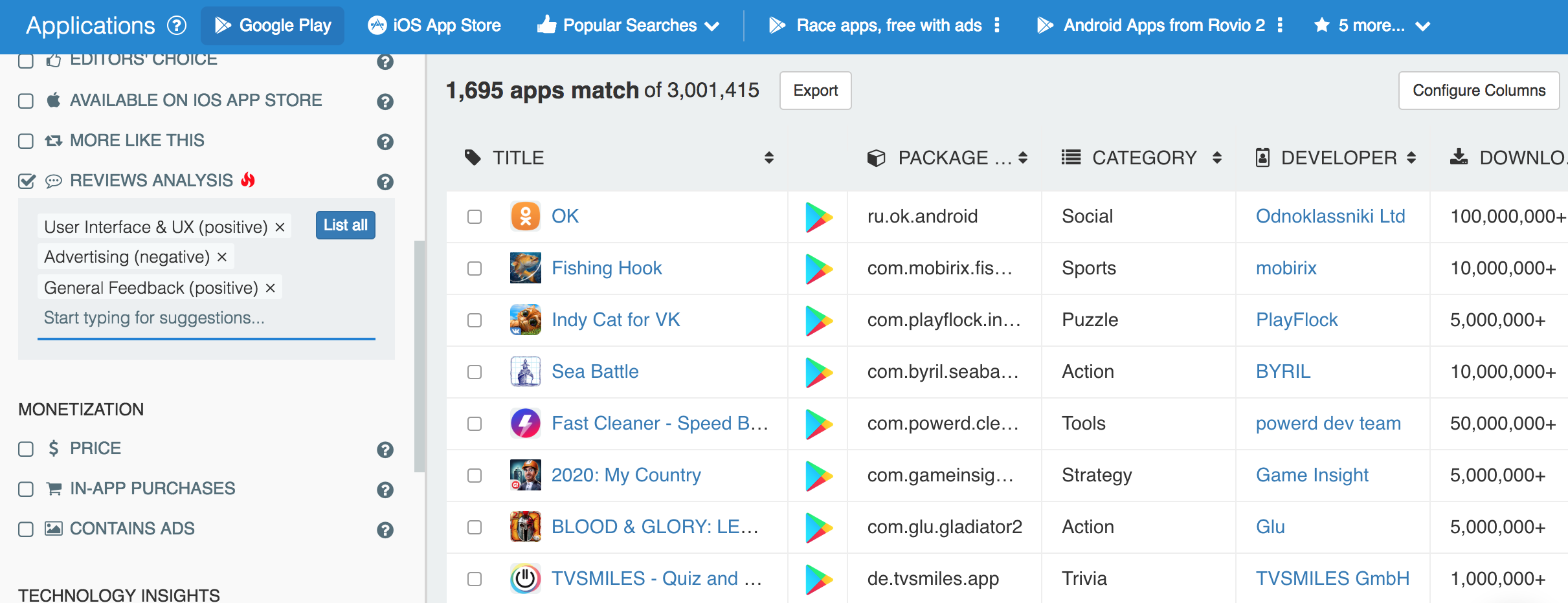Open Odnoklassniki Ltd developer link
Viewport: 1568px width, 603px height.
pos(1330,216)
